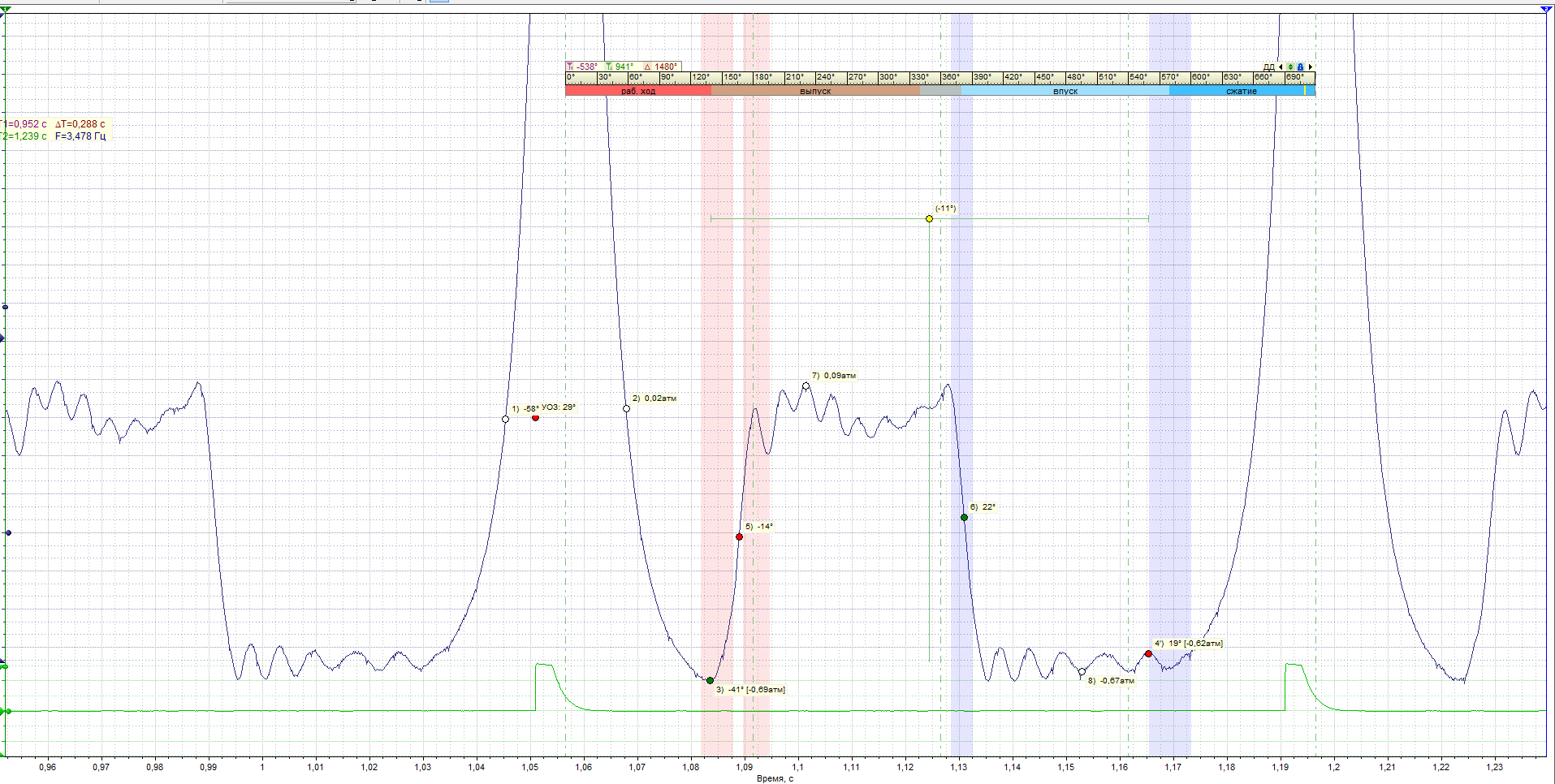Click the 690° tick on degree ruler
The width and height of the screenshot is (1555, 784).
click(1295, 77)
